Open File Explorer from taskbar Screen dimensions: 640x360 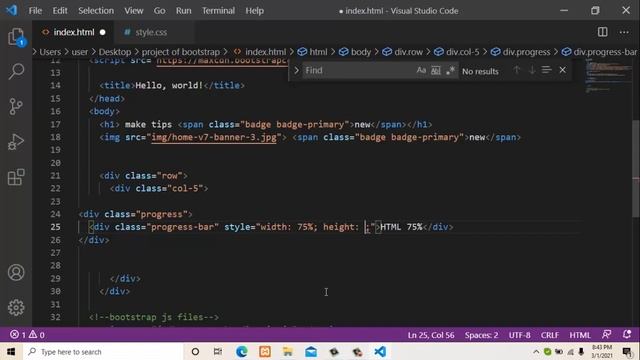coord(288,351)
